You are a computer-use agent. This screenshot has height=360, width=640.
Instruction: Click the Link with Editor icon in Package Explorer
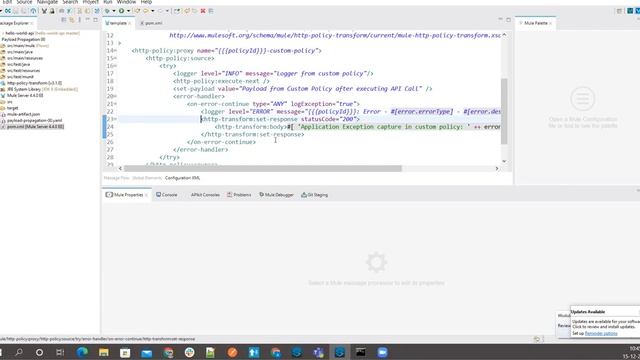point(72,20)
